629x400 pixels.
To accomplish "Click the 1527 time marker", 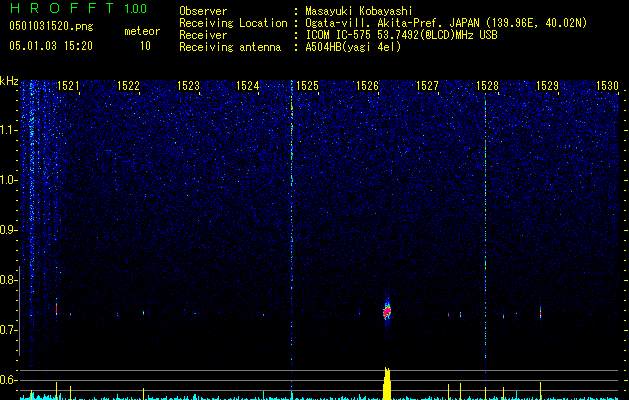I will click(x=427, y=86).
